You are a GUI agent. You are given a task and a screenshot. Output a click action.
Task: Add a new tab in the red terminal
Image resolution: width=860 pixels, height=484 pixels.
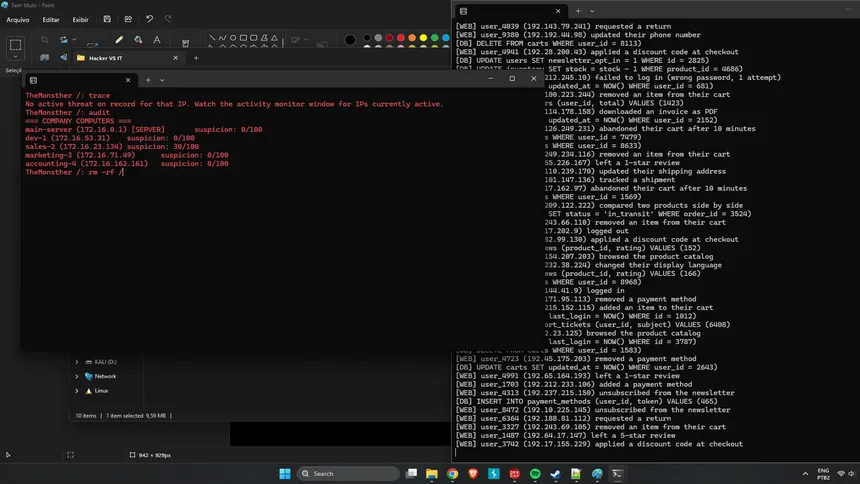click(x=148, y=80)
